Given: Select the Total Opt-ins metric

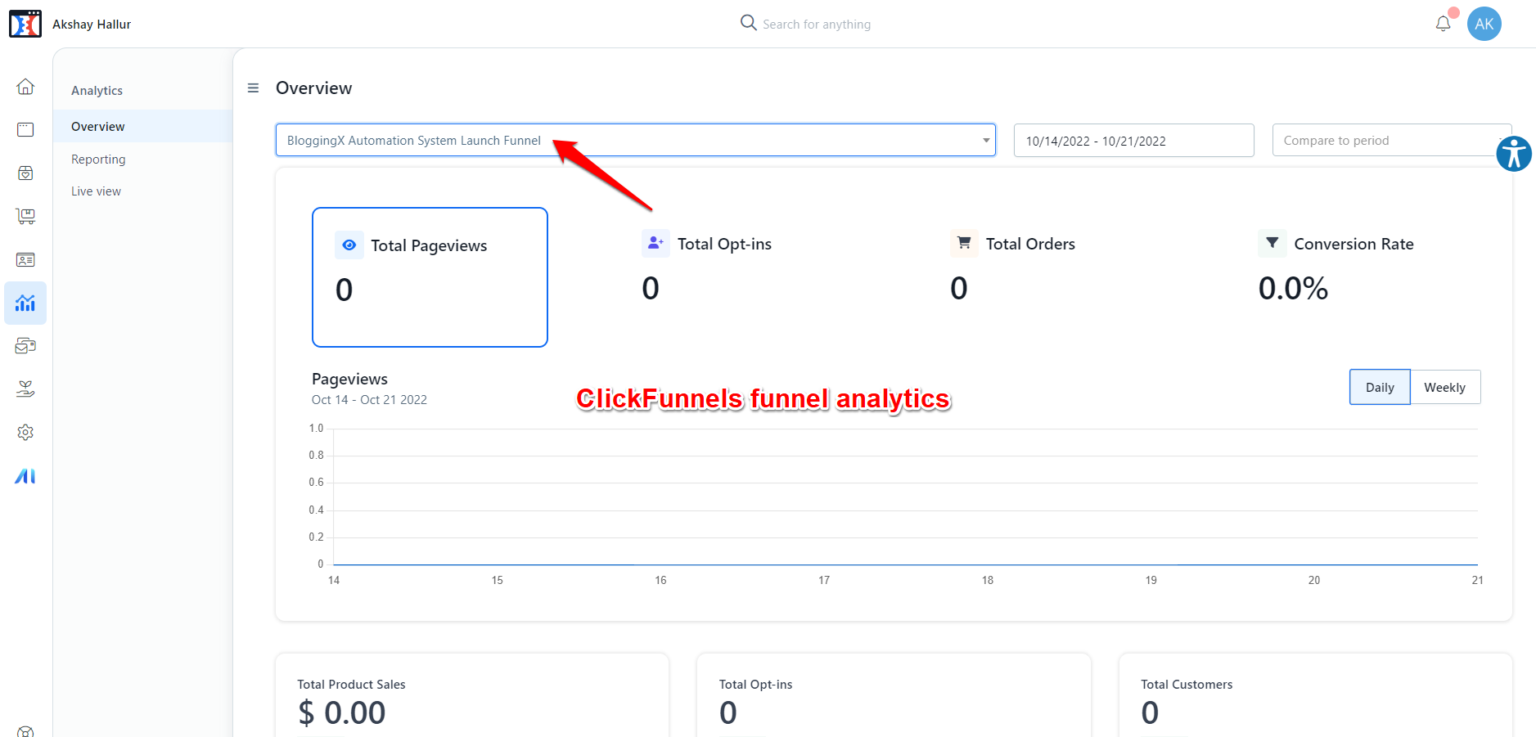Looking at the screenshot, I should pos(724,243).
